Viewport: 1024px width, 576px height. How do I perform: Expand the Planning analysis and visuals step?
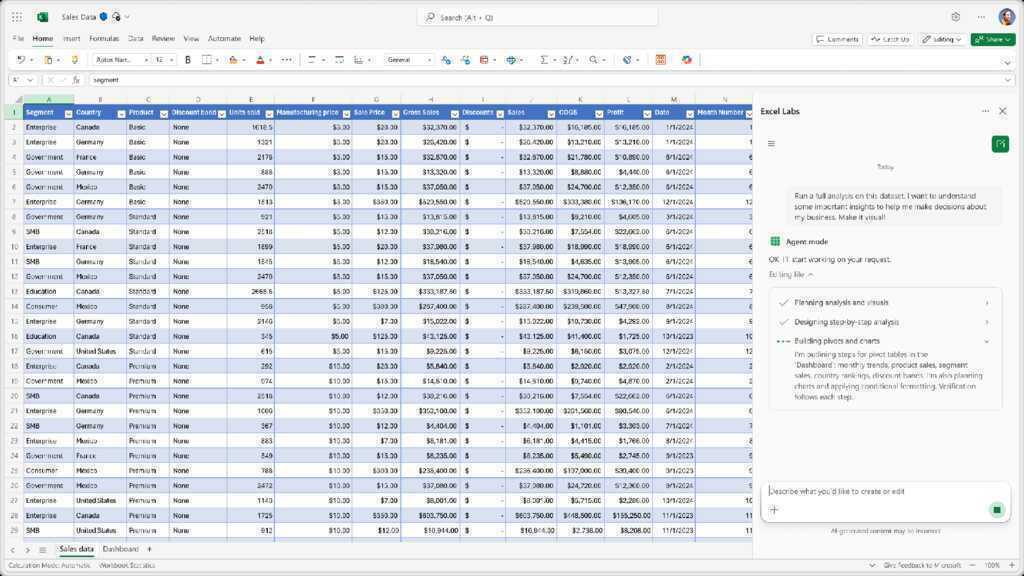point(987,303)
